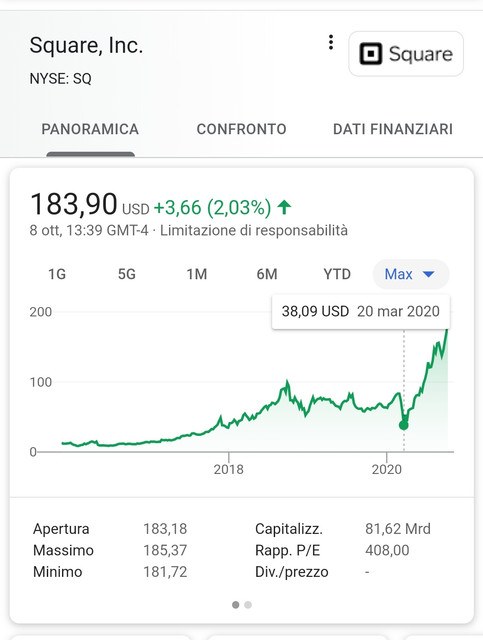Click the green data point on chart
The height and width of the screenshot is (640, 483).
[403, 425]
